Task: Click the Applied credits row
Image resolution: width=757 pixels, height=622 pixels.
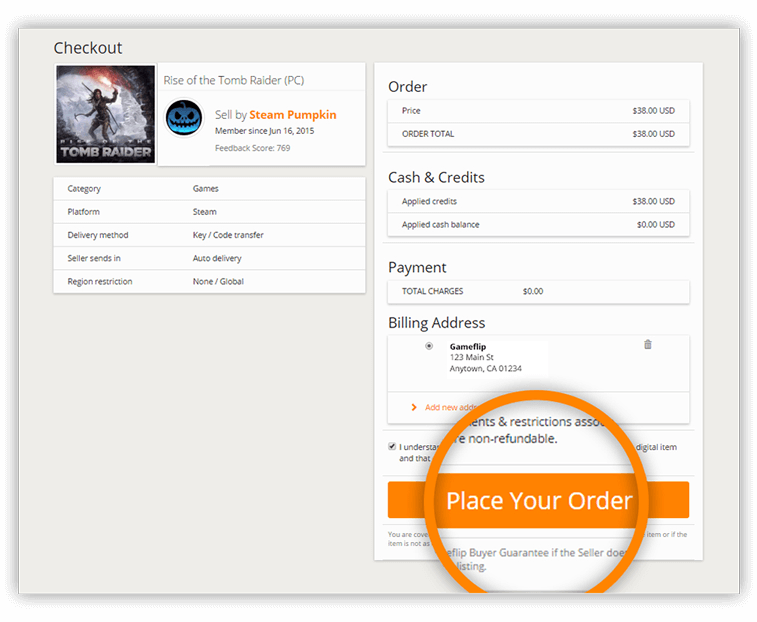Action: click(x=538, y=201)
